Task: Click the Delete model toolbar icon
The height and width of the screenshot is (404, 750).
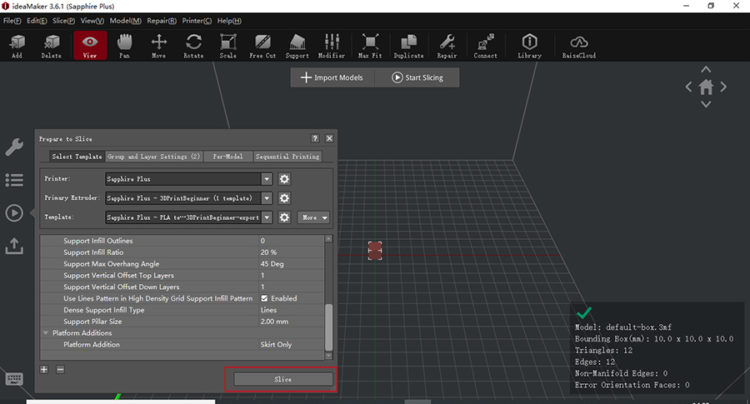Action: tap(51, 46)
